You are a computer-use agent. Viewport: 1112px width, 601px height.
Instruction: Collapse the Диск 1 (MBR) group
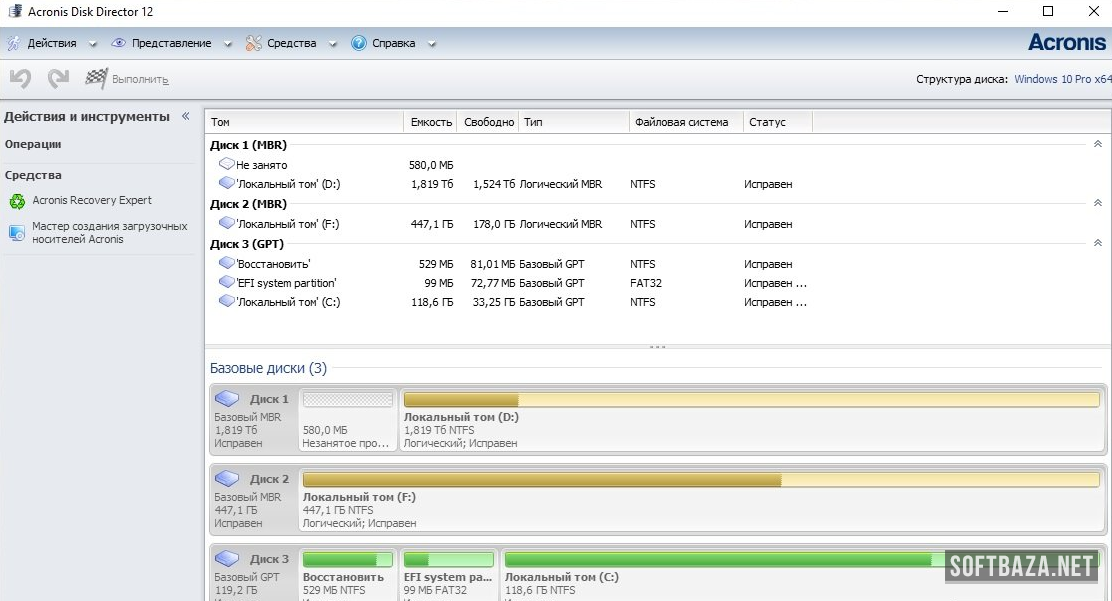click(x=1097, y=145)
